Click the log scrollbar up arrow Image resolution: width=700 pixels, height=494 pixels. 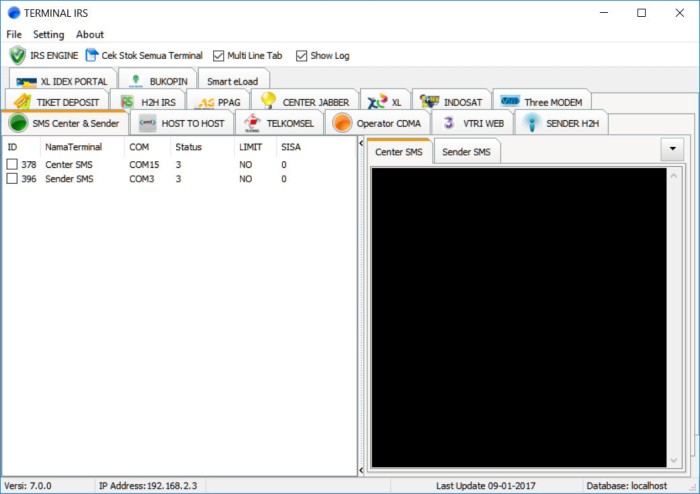pyautogui.click(x=674, y=176)
